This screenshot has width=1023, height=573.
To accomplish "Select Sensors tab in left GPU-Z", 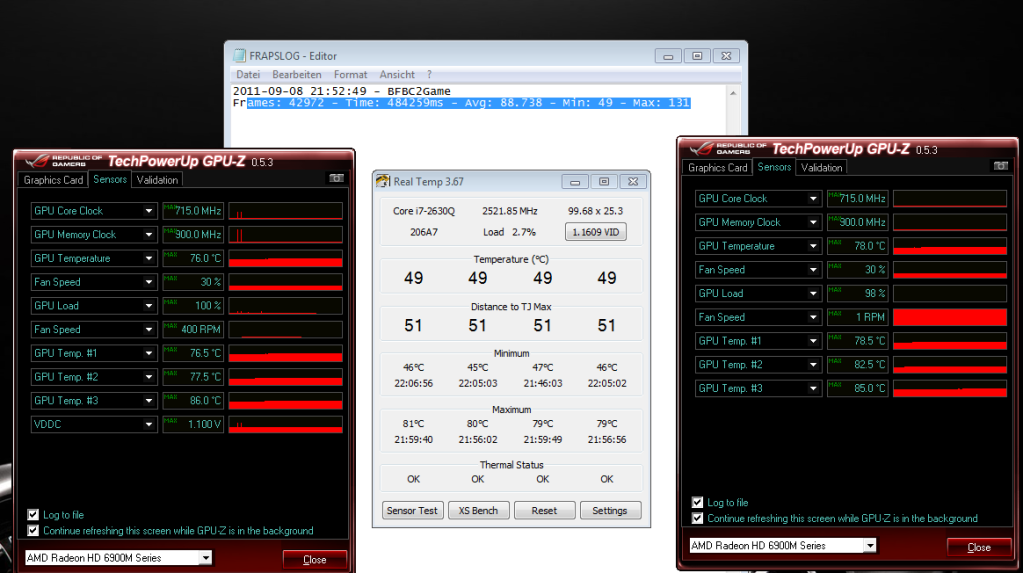I will (110, 179).
